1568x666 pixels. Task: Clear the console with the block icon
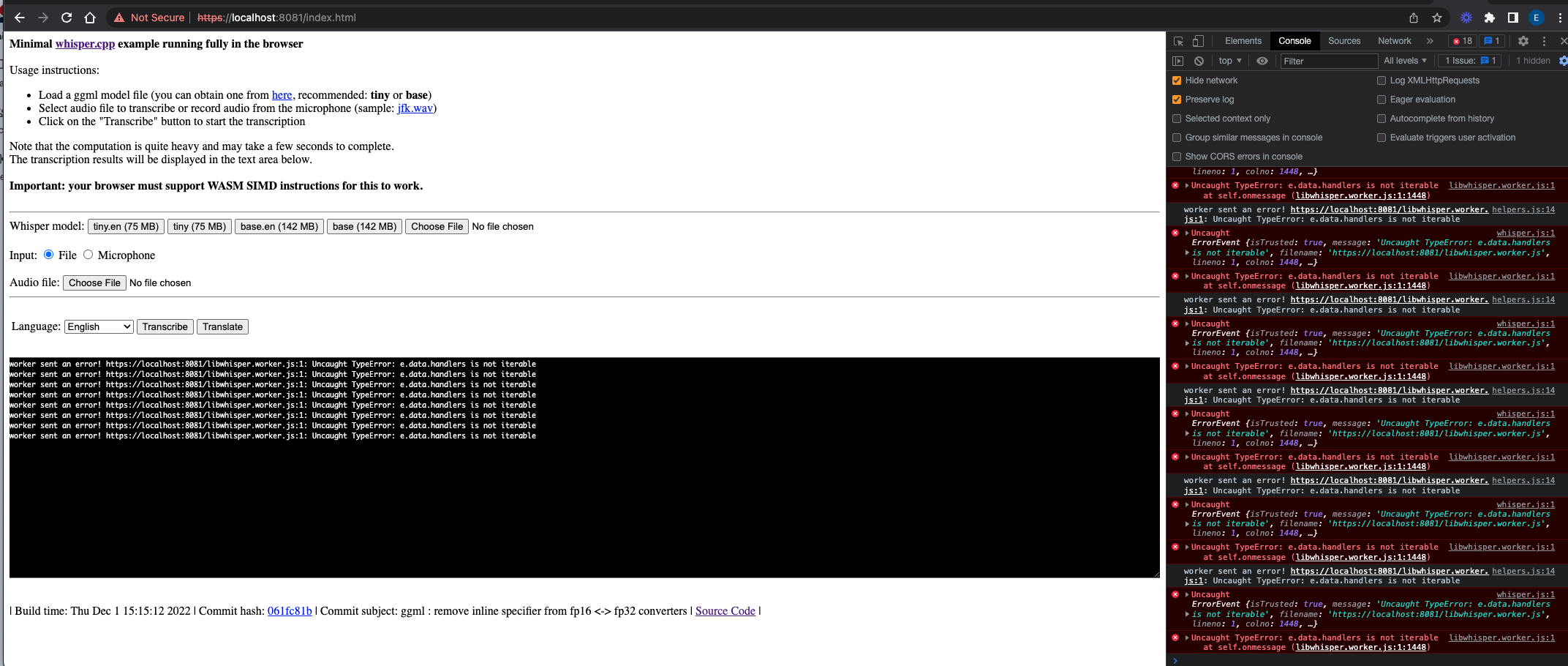pos(1199,61)
